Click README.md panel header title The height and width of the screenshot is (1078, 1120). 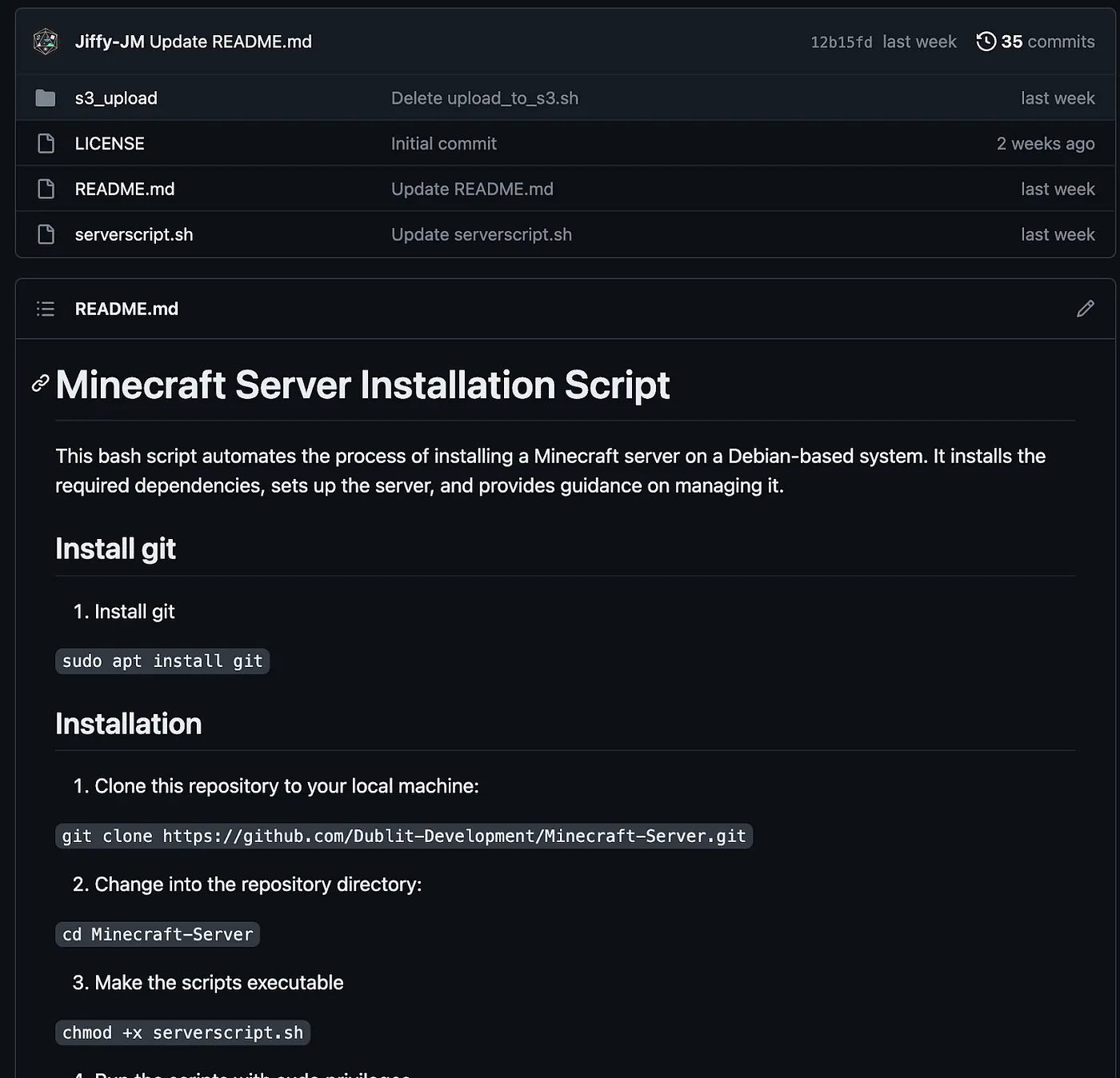coord(126,309)
